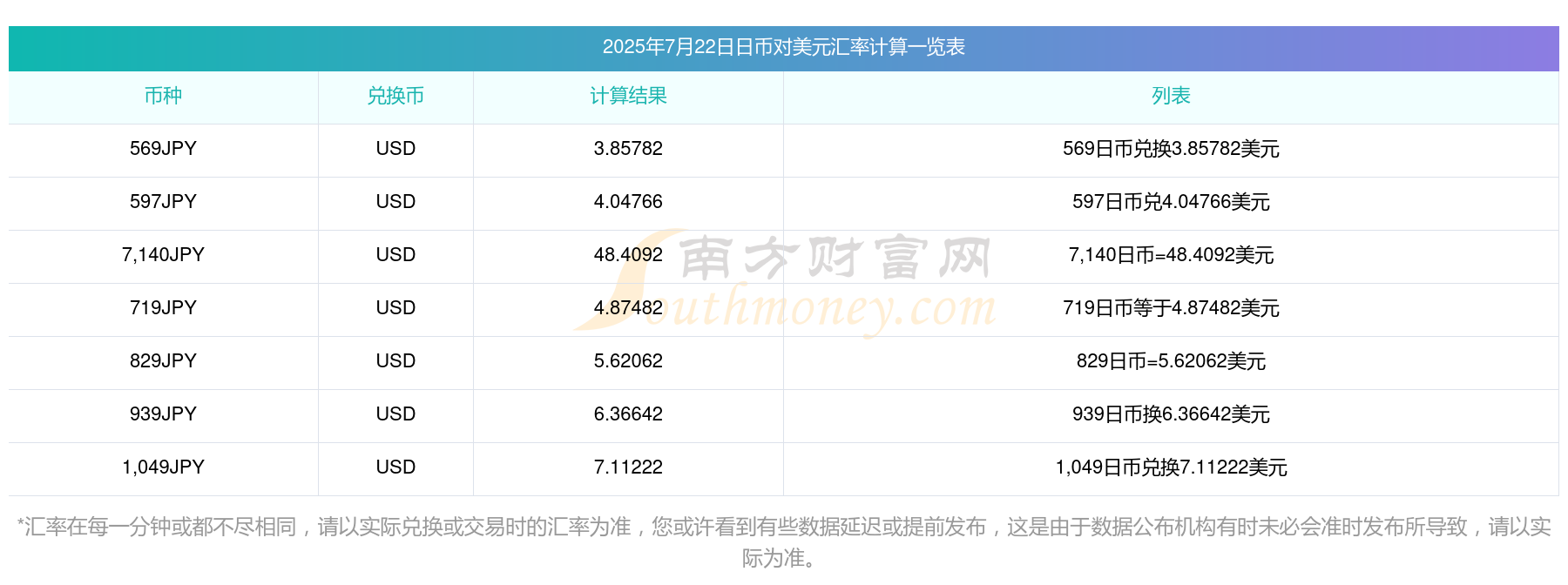Click the text 7,140日币=48.4092美元
1568x585 pixels.
(x=1171, y=255)
